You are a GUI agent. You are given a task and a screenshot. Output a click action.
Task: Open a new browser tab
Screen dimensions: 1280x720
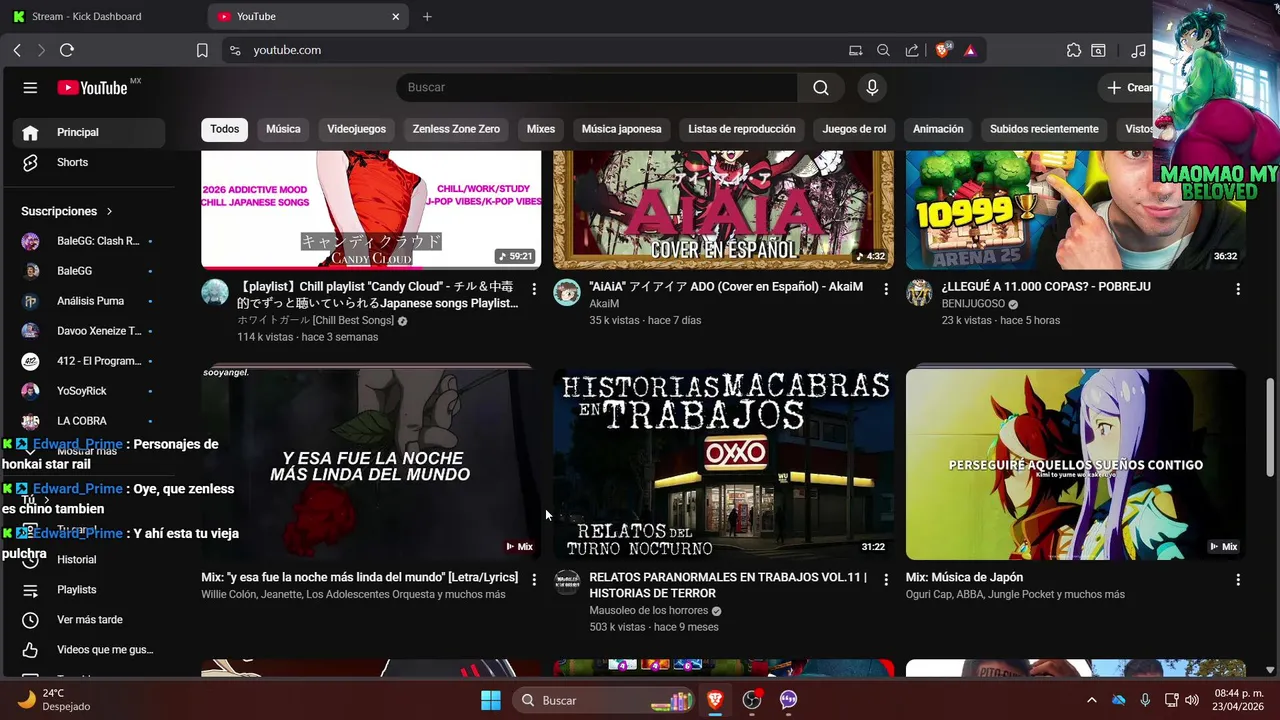(x=427, y=16)
